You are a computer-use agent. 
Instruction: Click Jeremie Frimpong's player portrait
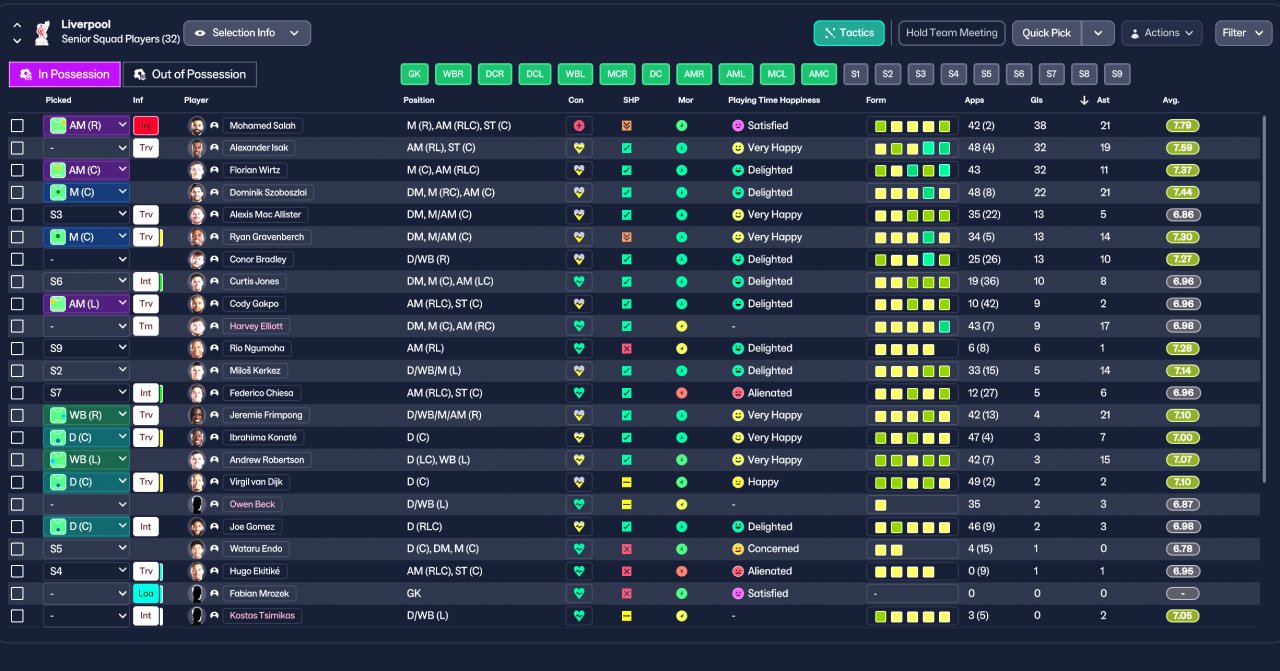(196, 415)
